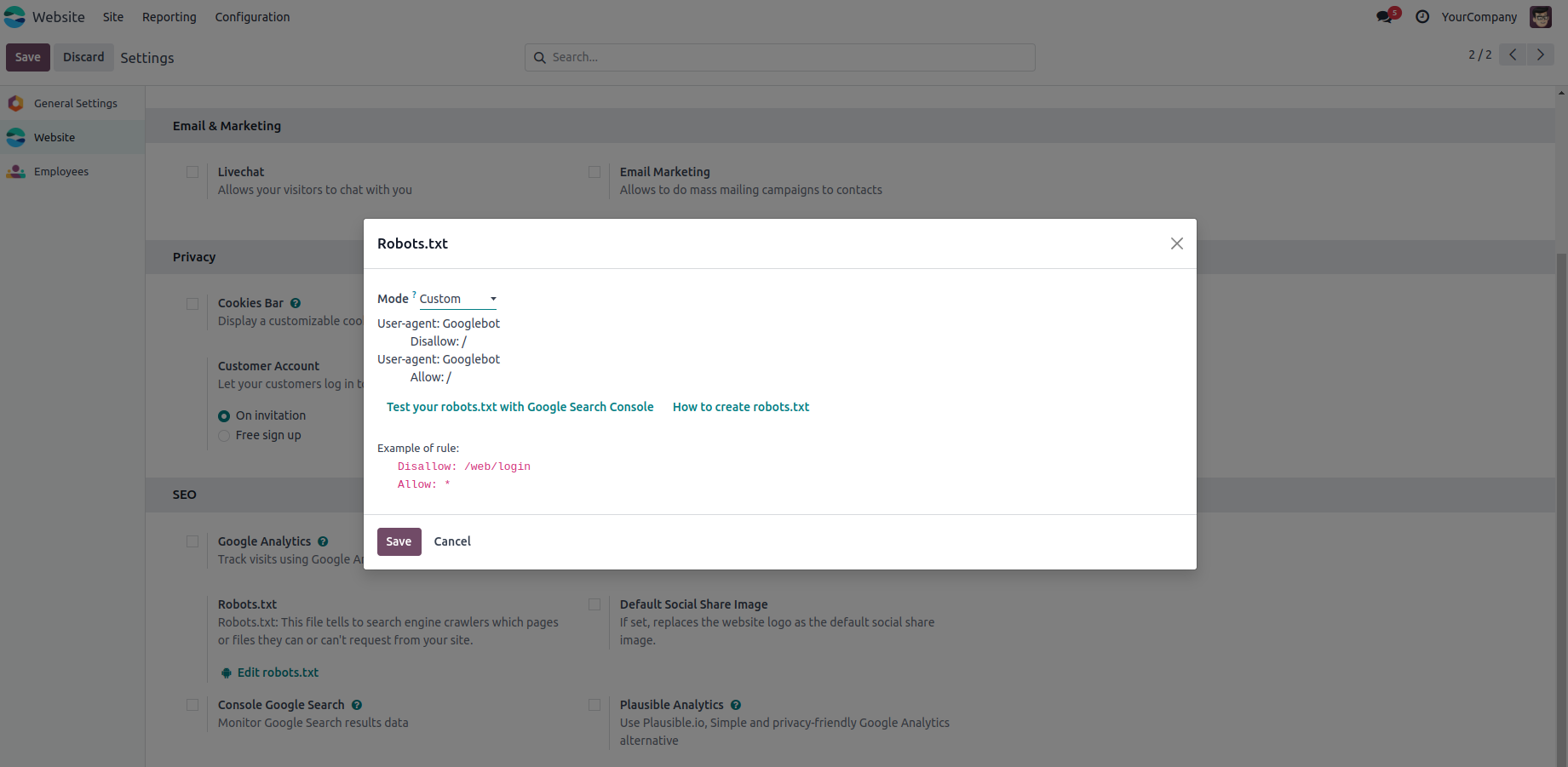Viewport: 1568px width, 767px height.
Task: Open the Reporting menu
Action: (x=169, y=17)
